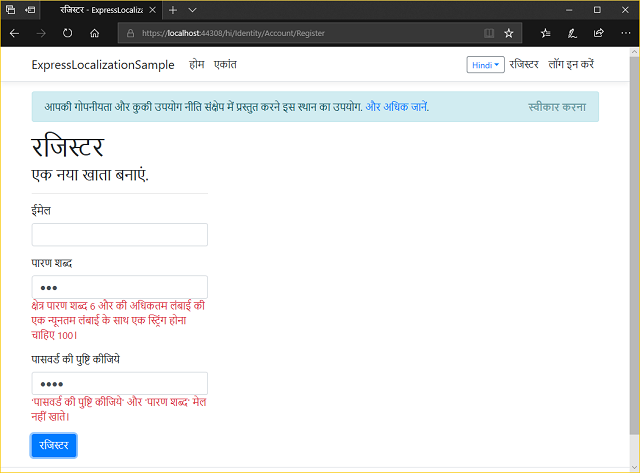This screenshot has width=640, height=473.
Task: Focus the पासवर्ड की पुष्टि कीजिये field
Action: (120, 384)
